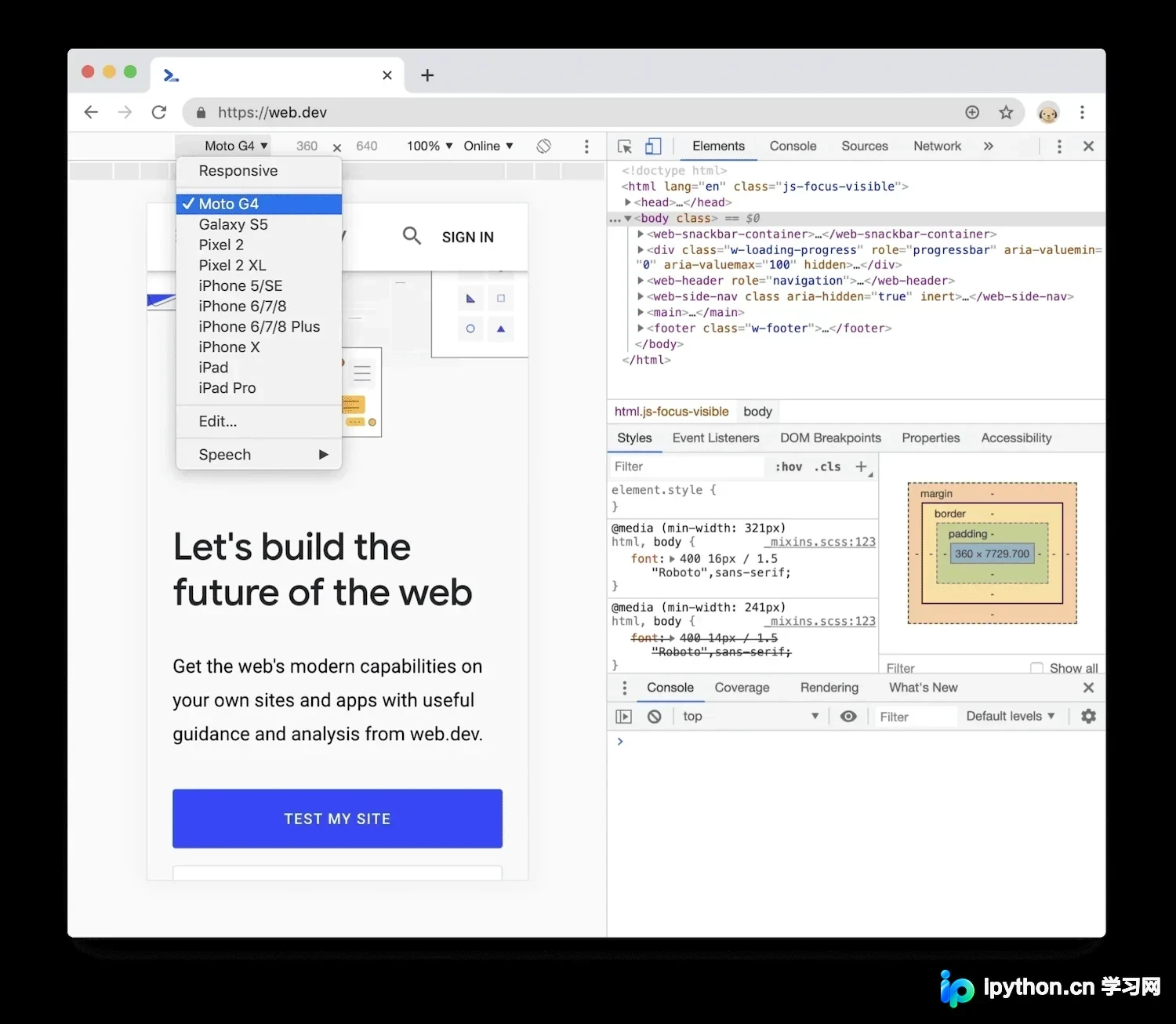
Task: Open device toolbar more options menu
Action: pyautogui.click(x=586, y=146)
